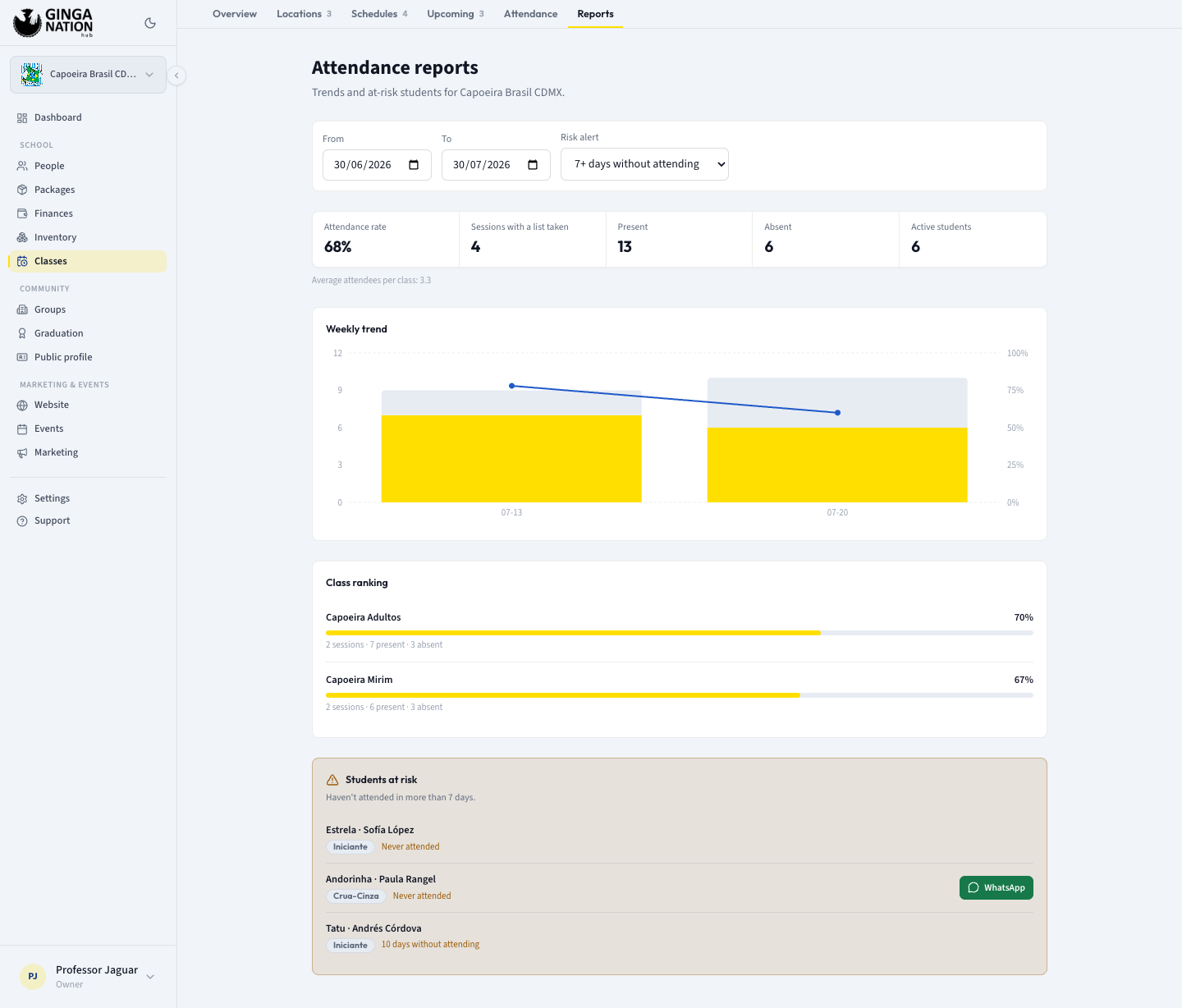Open calendar picker in From date field
The width and height of the screenshot is (1182, 1008).
pos(414,165)
